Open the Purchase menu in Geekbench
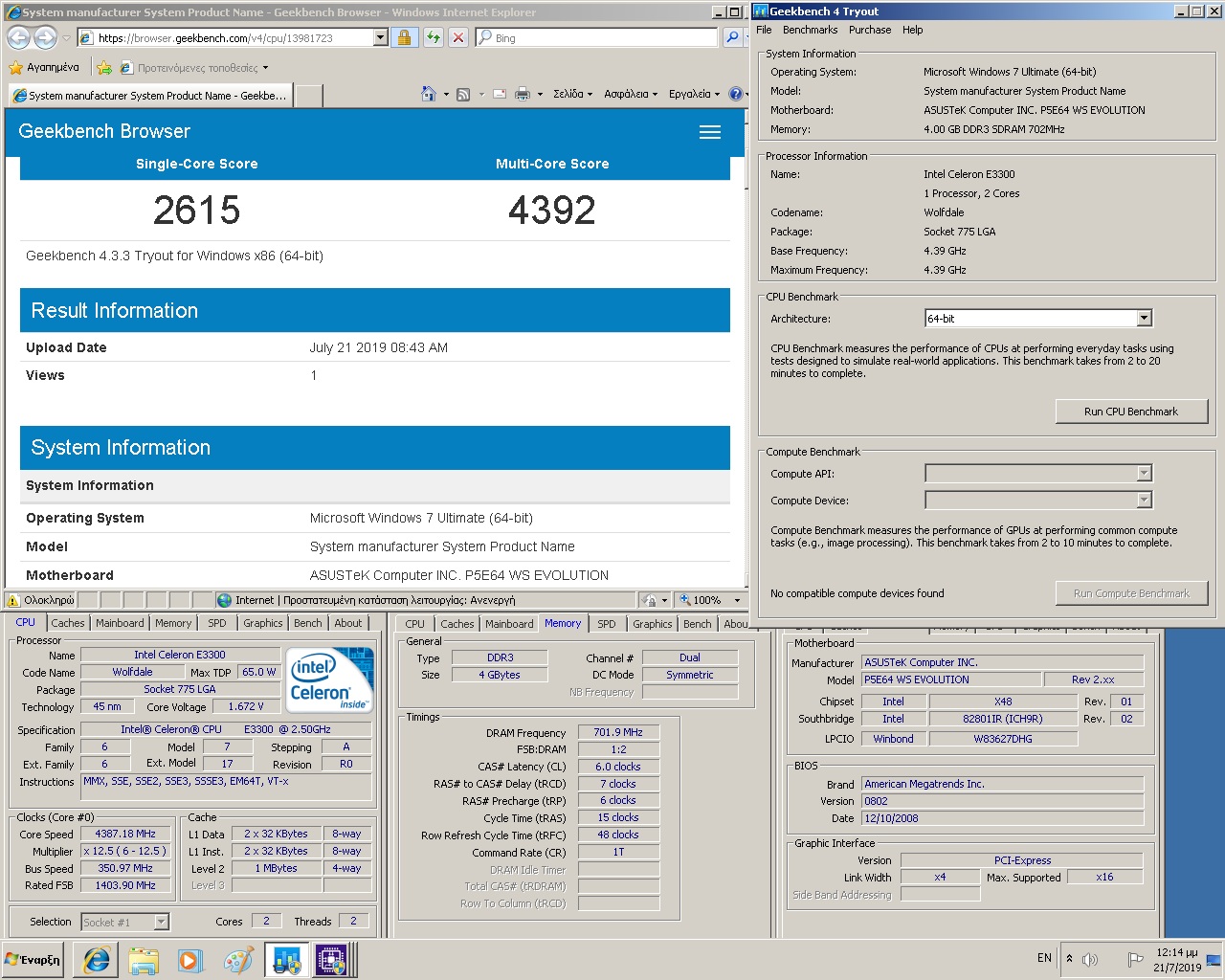Viewport: 1225px width, 980px height. pos(870,30)
